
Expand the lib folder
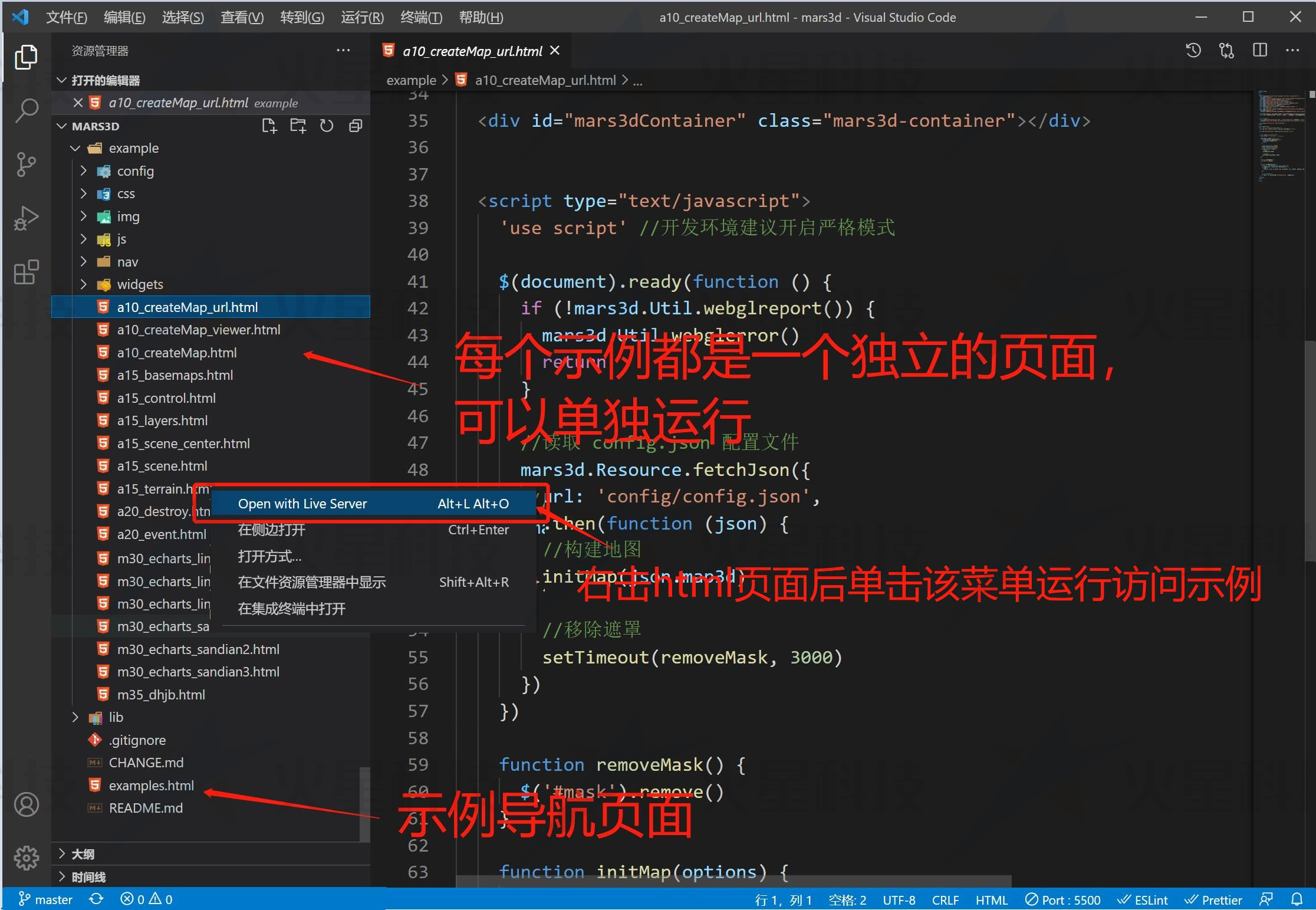click(x=116, y=717)
